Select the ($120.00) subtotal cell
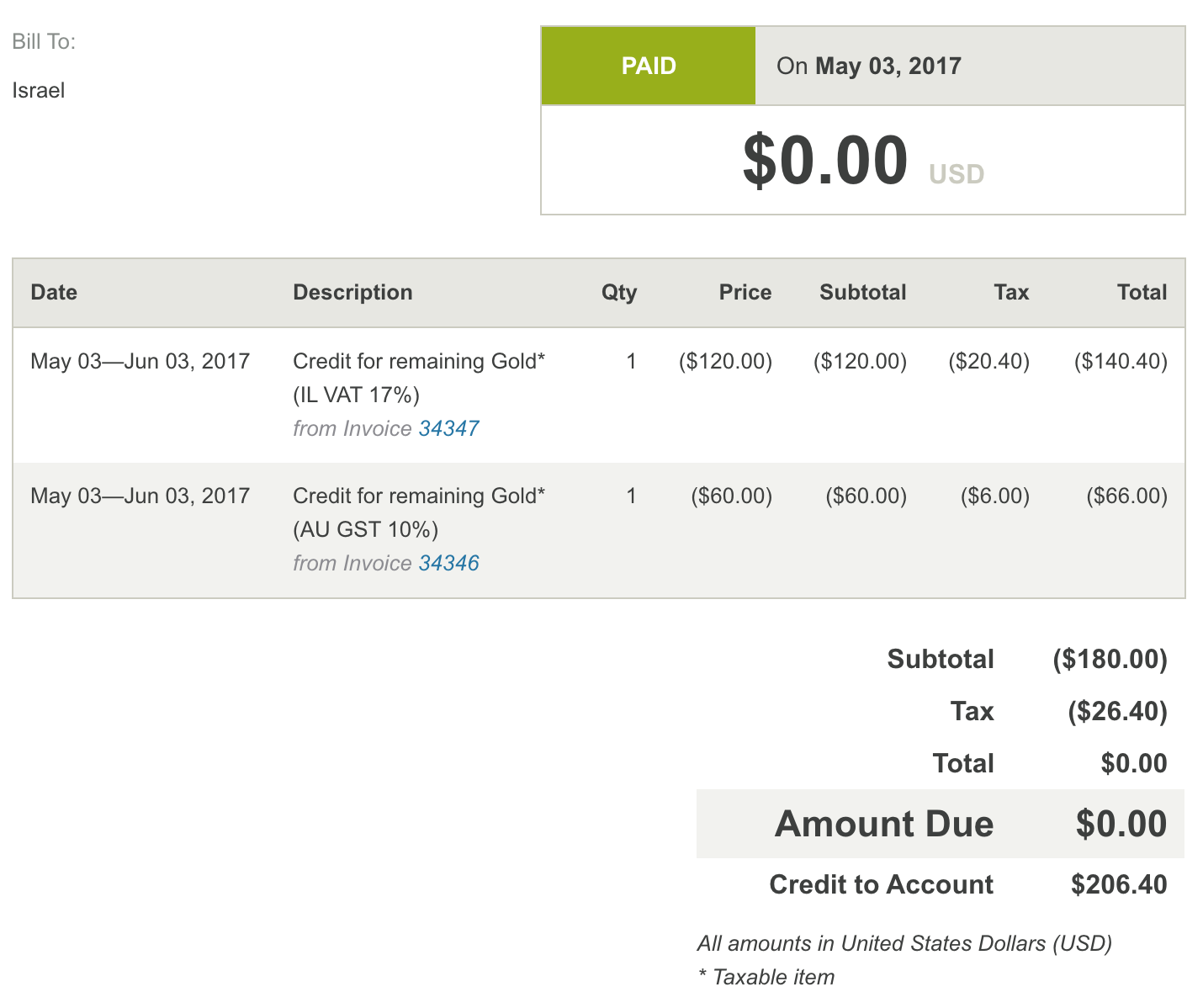The image size is (1203, 1008). coord(860,361)
